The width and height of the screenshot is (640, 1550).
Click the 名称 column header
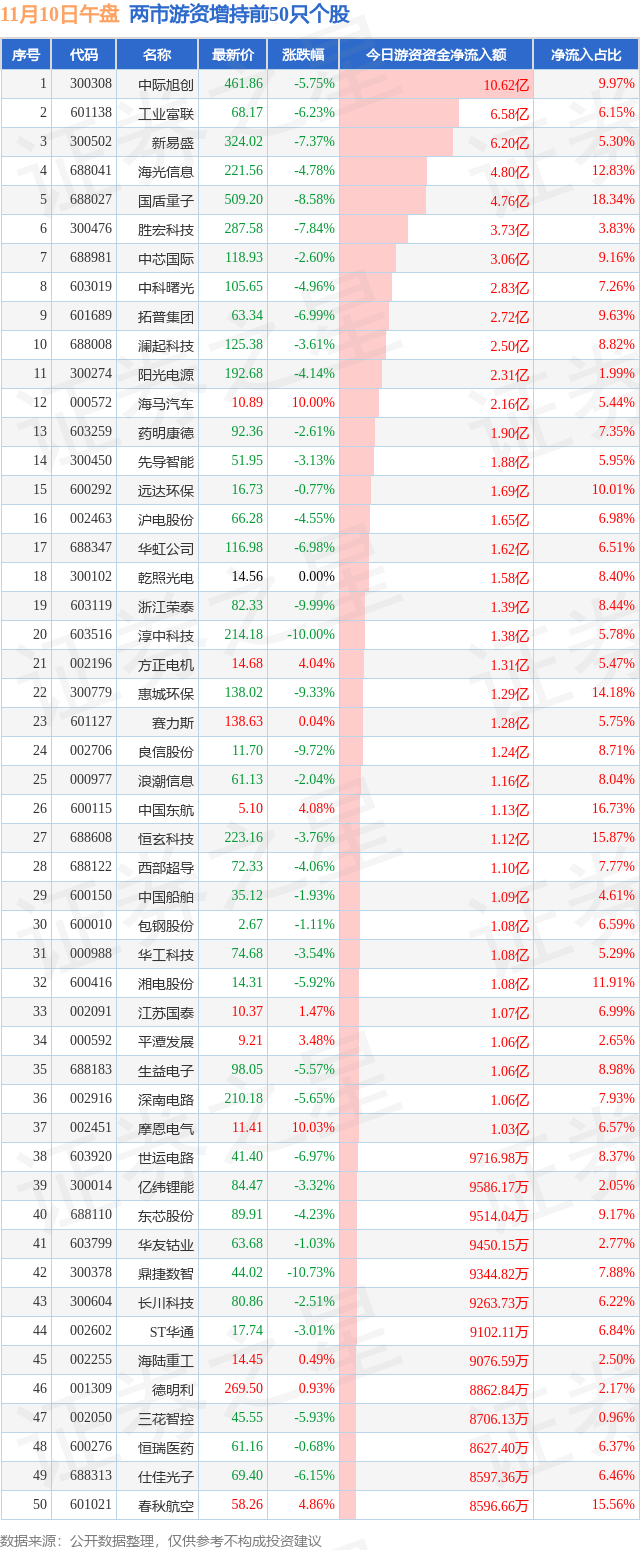[157, 55]
